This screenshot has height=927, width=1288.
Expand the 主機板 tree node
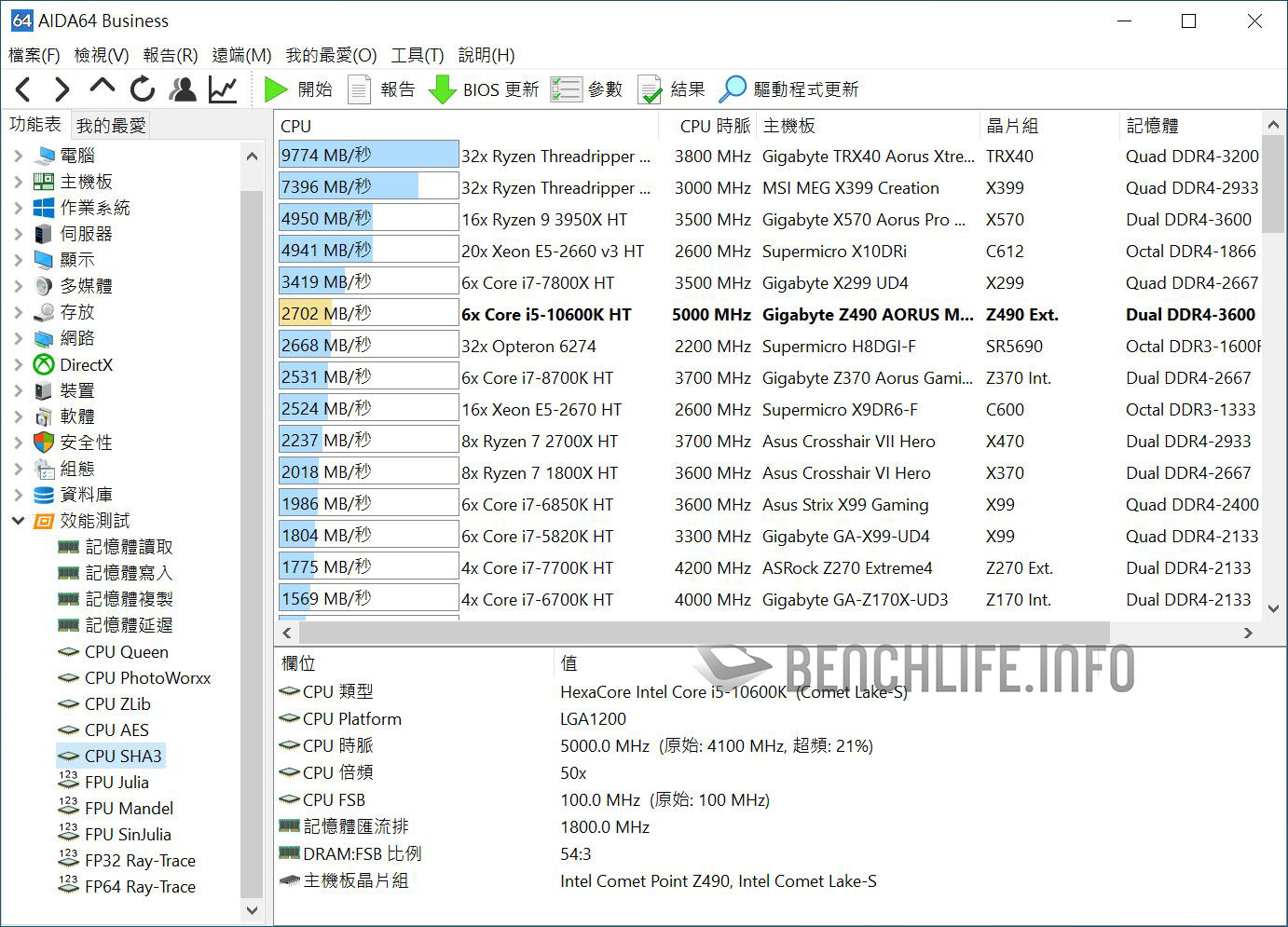pyautogui.click(x=19, y=182)
